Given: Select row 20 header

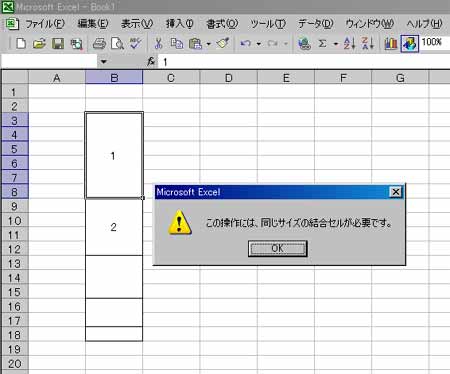Looking at the screenshot, I should pyautogui.click(x=15, y=363).
